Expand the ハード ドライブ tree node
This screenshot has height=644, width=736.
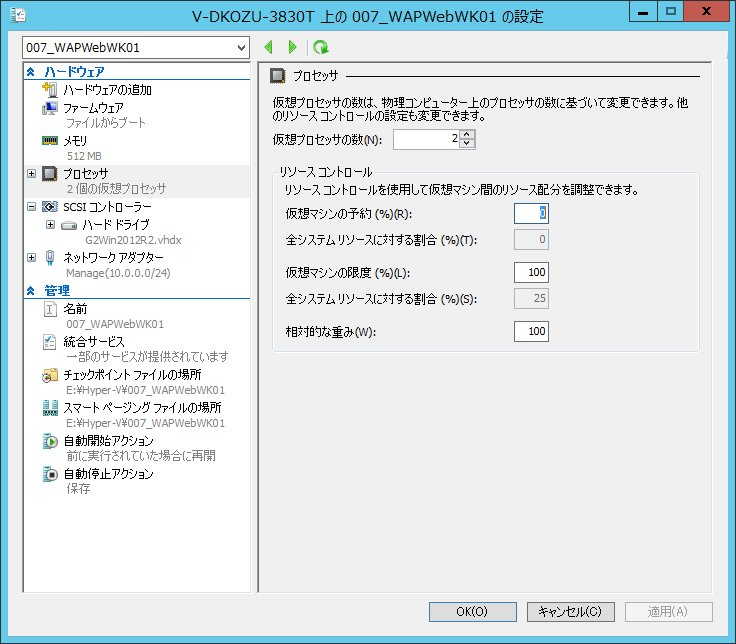(x=50, y=225)
